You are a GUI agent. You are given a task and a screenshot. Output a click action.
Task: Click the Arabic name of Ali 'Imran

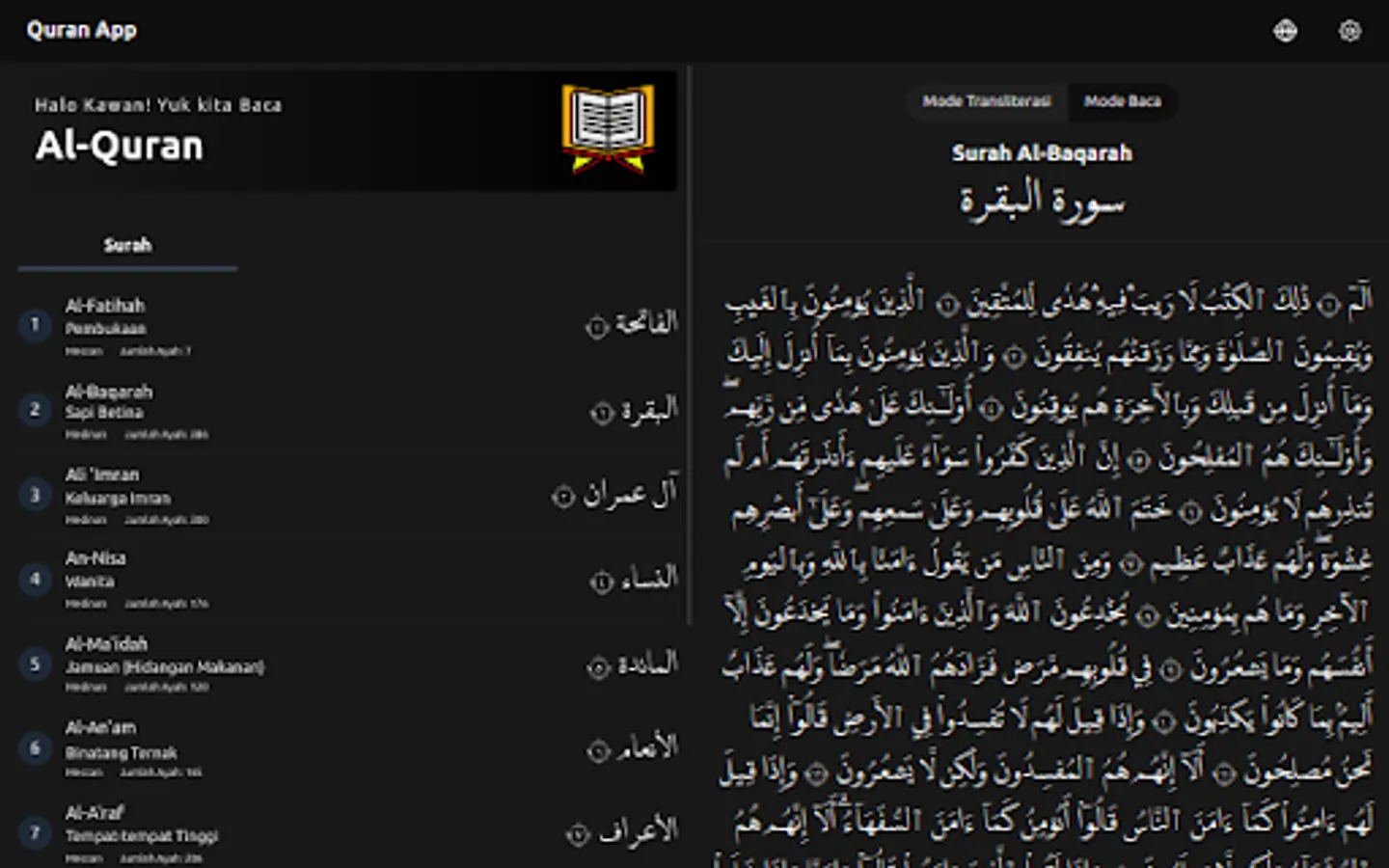[614, 493]
